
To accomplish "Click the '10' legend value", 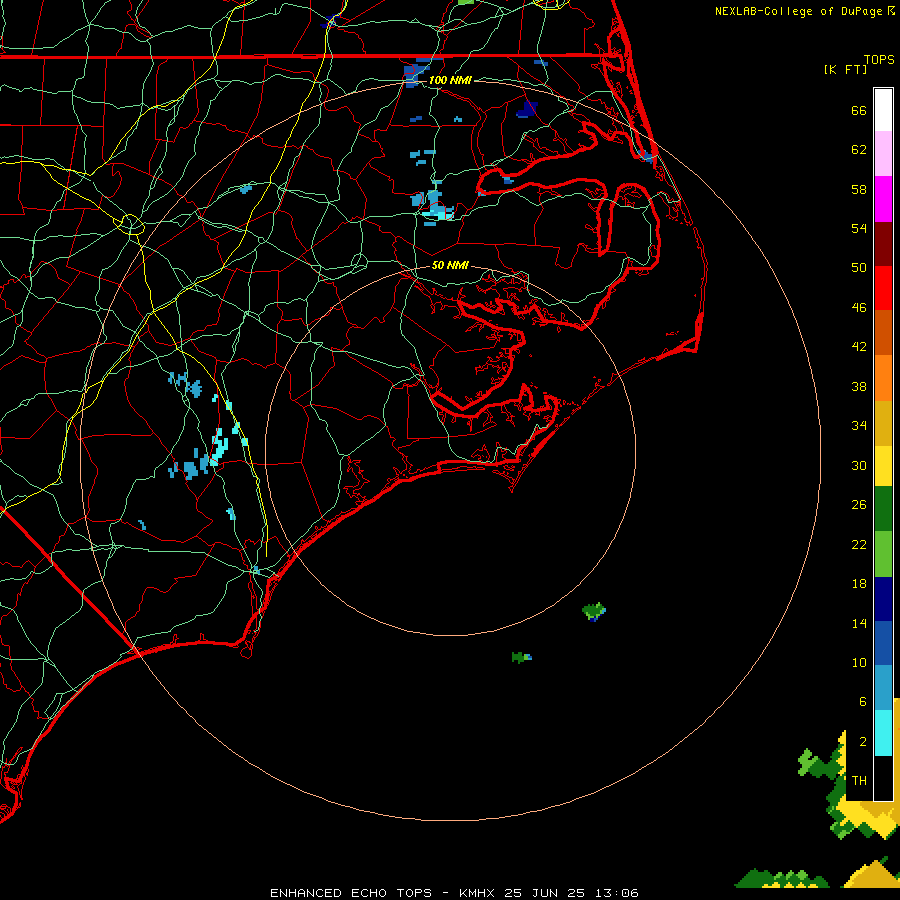I will pos(859,663).
